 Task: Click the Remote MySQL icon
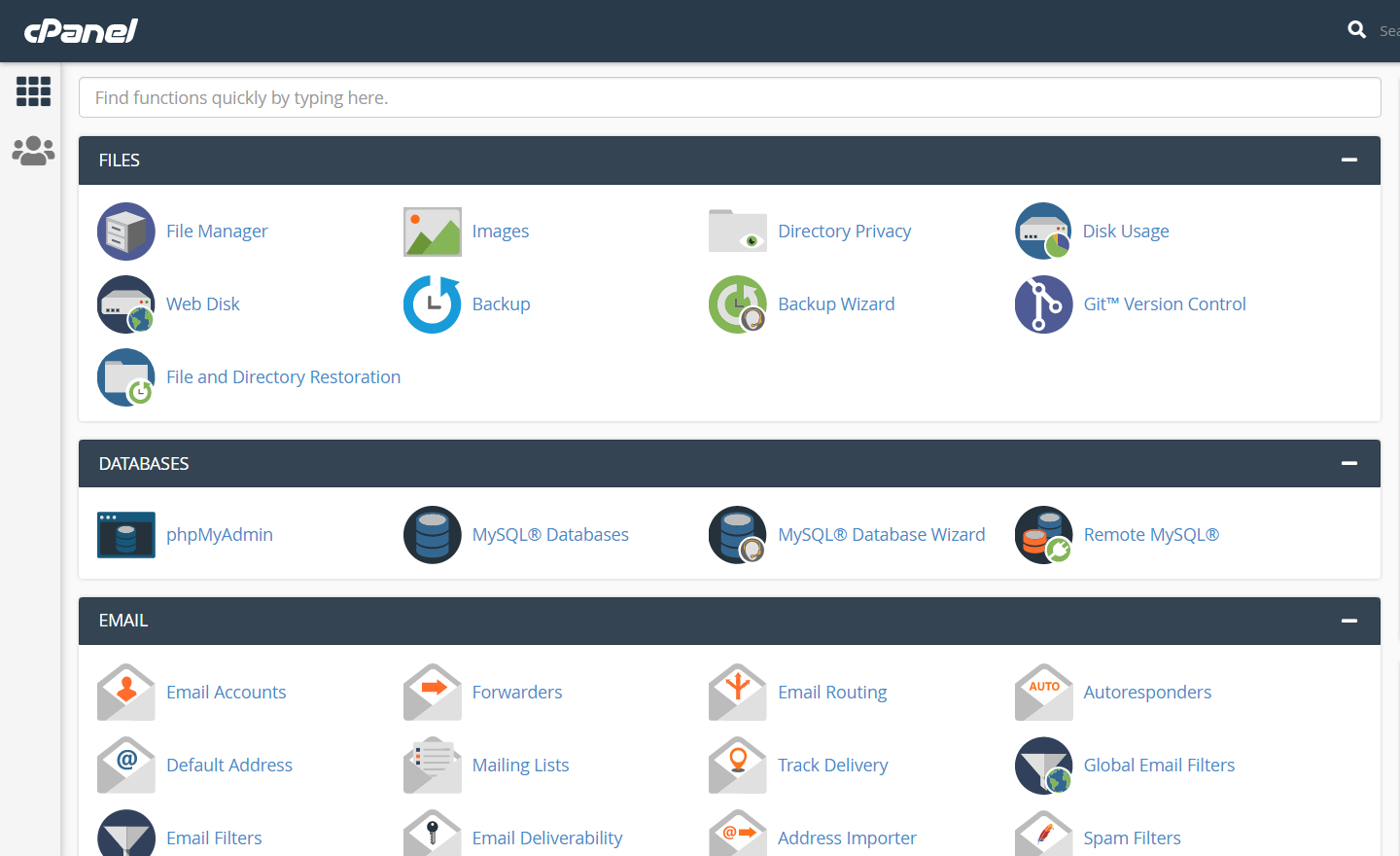point(1044,535)
